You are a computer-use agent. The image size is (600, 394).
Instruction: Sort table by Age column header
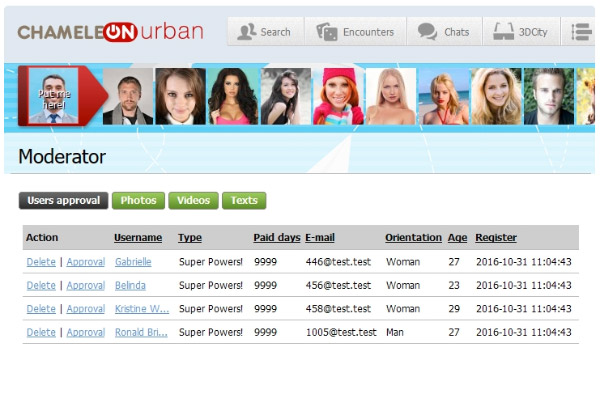point(457,238)
